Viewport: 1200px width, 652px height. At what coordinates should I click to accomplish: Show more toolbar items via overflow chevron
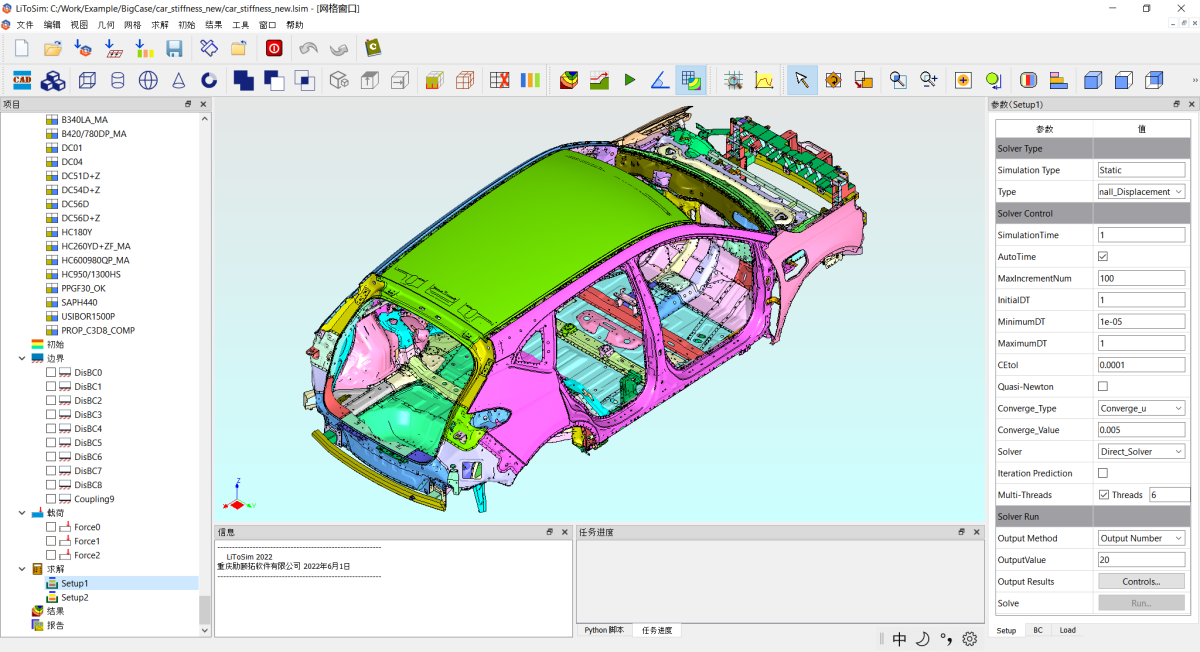(x=1194, y=80)
